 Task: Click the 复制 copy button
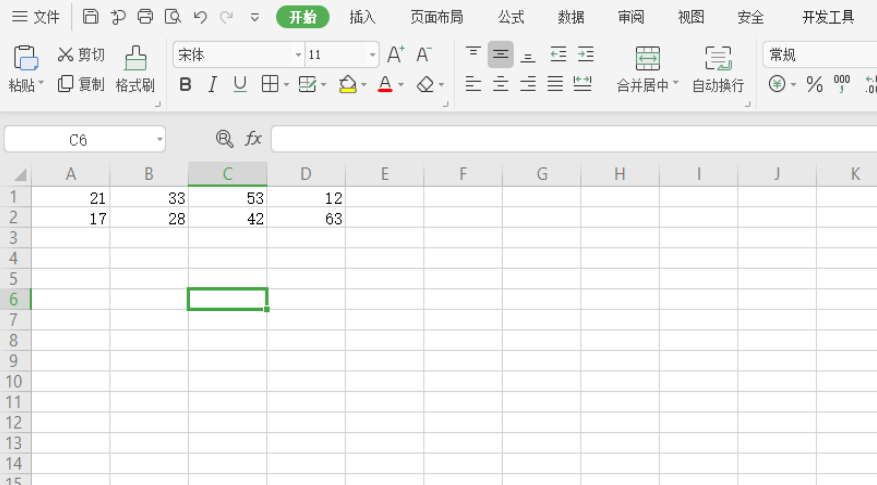(x=81, y=84)
